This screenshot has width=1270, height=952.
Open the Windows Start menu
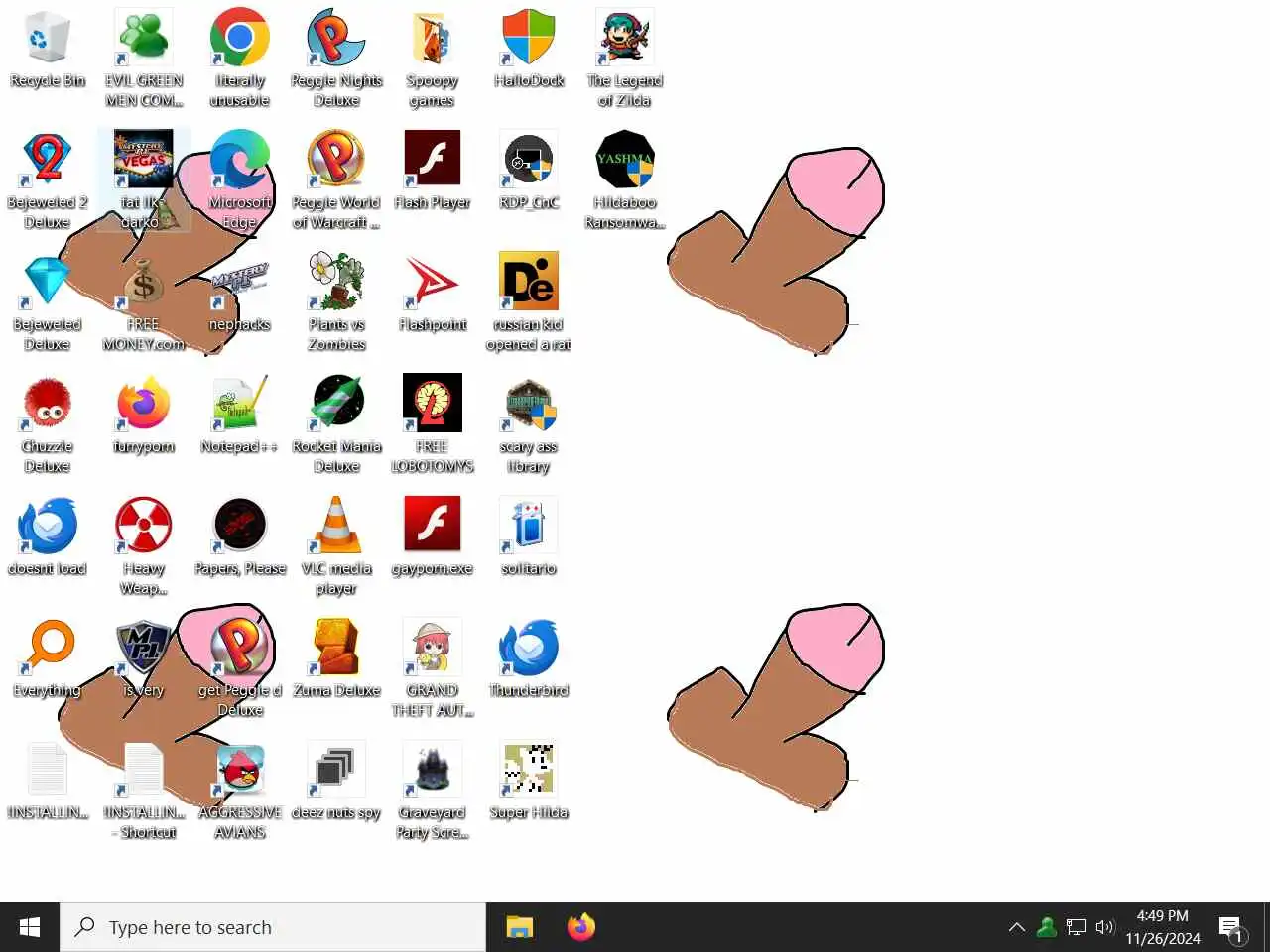tap(30, 927)
